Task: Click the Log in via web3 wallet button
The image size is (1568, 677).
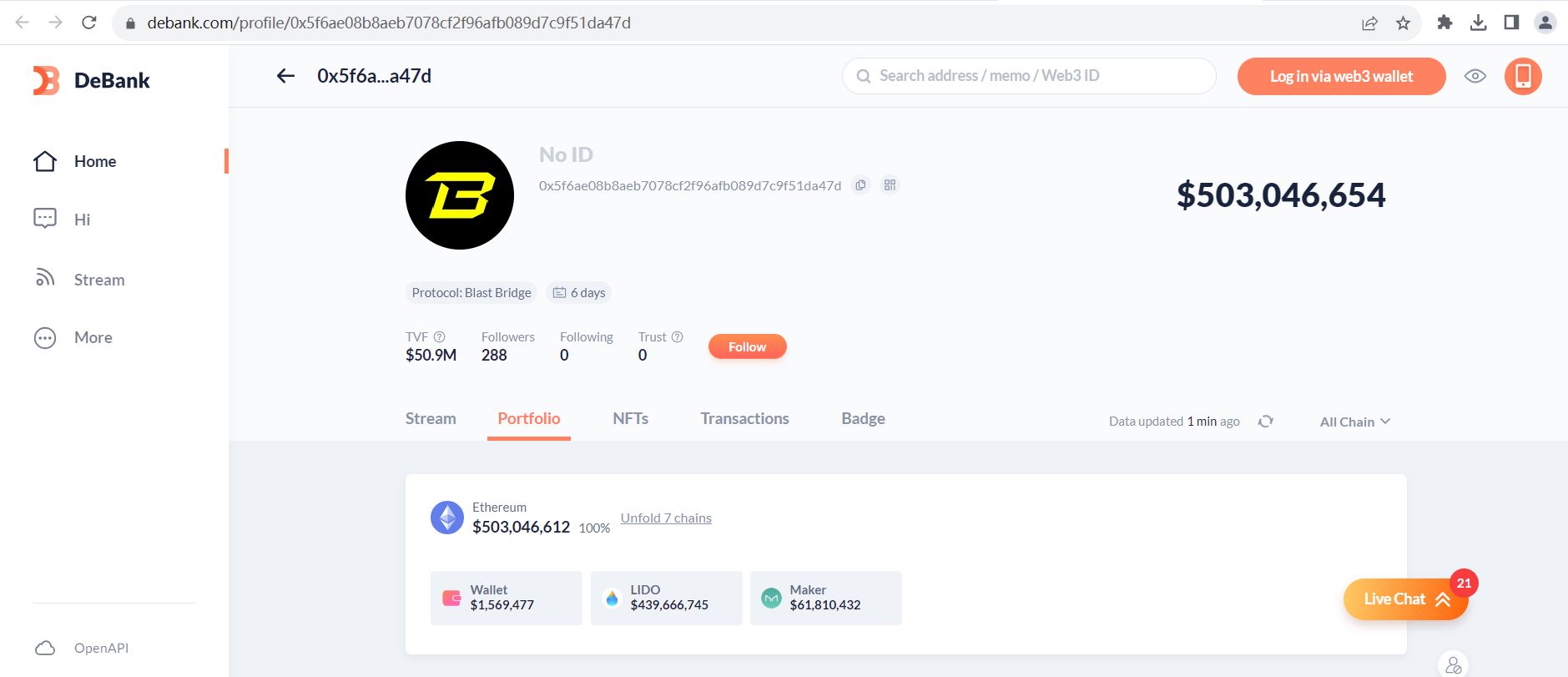Action: (1341, 76)
